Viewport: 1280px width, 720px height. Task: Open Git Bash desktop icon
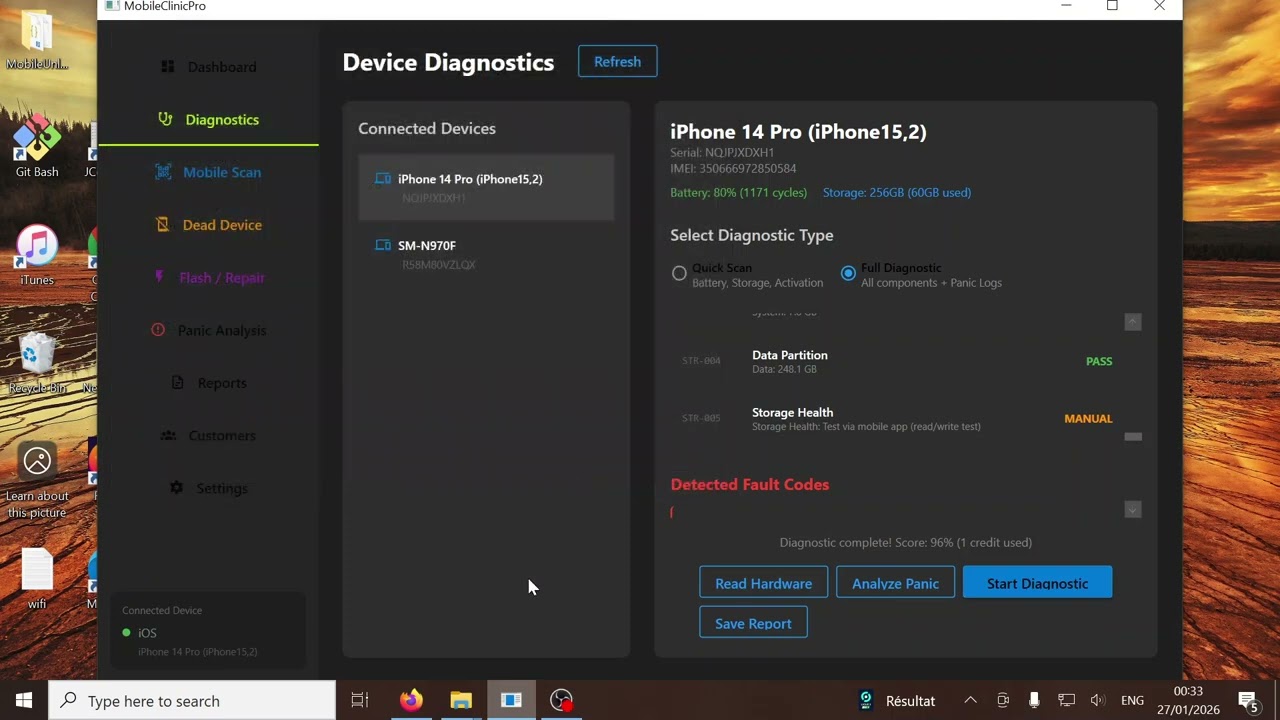pyautogui.click(x=37, y=147)
